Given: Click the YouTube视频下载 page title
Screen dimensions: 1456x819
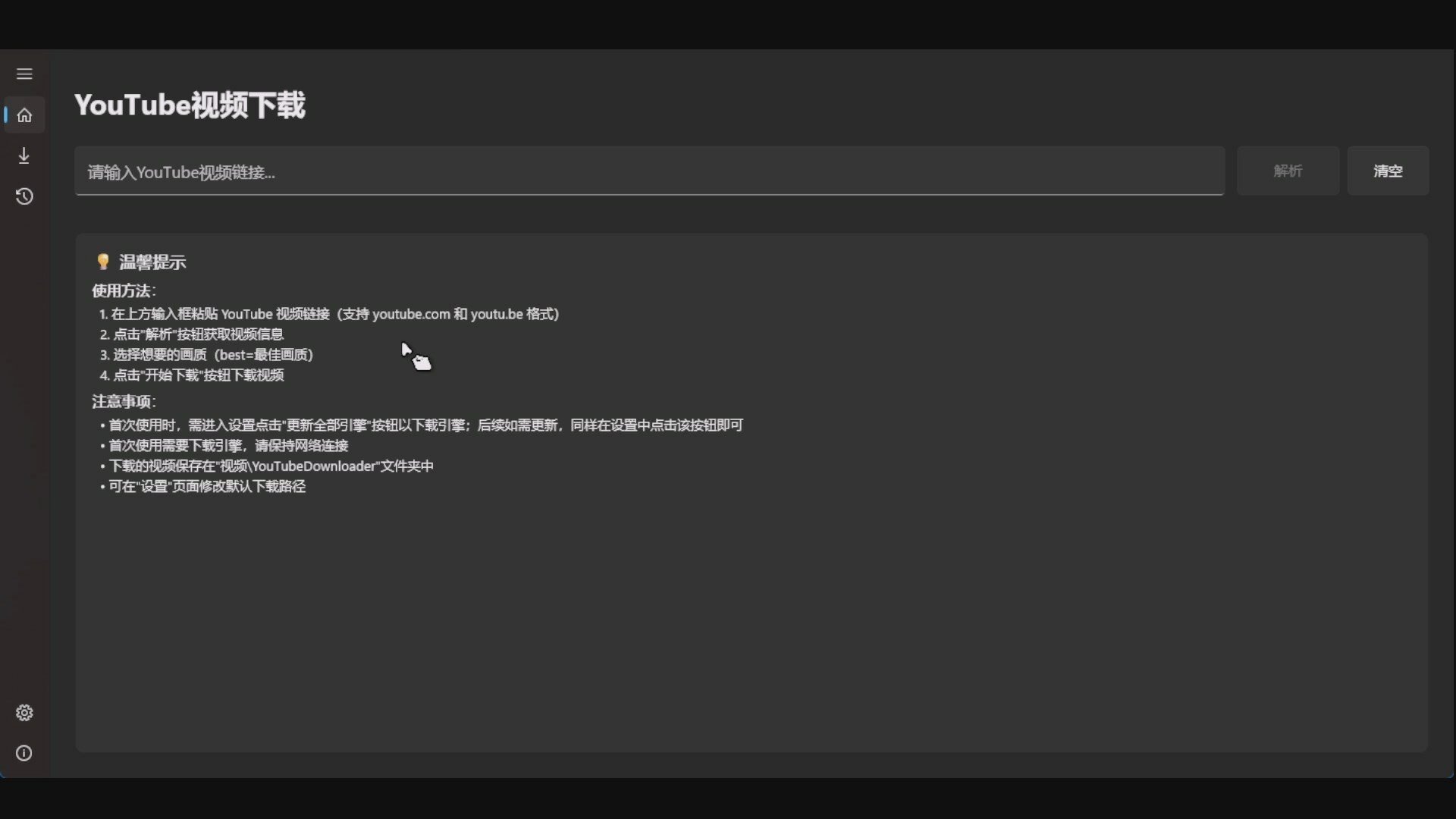Looking at the screenshot, I should tap(190, 105).
